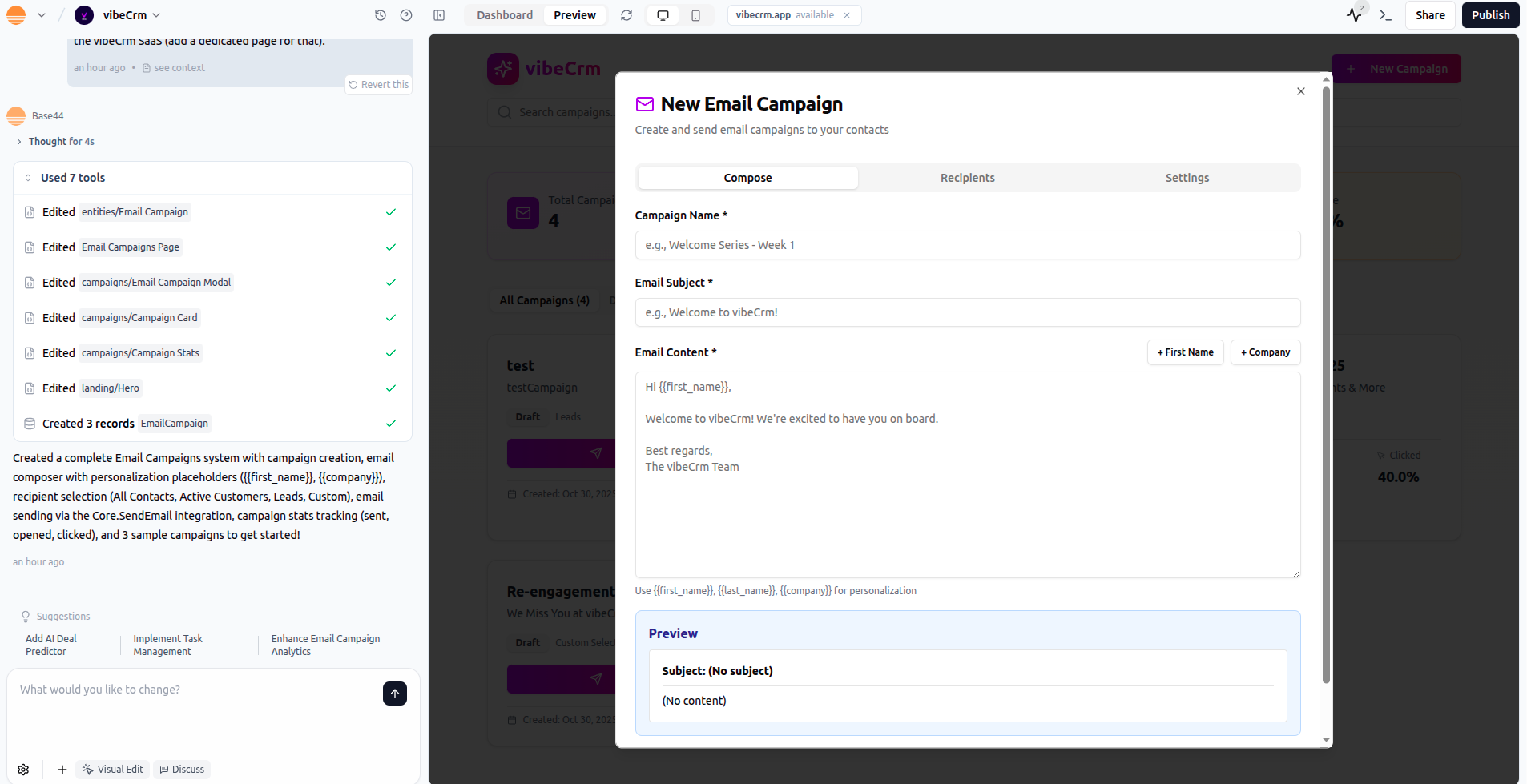This screenshot has width=1527, height=784.
Task: Click the Publish button
Action: [x=1490, y=15]
